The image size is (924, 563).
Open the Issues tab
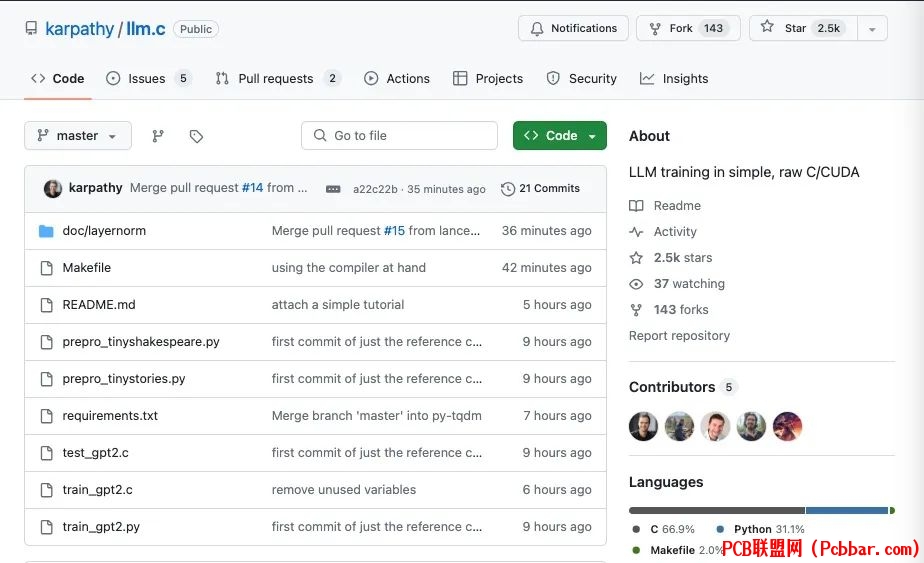(148, 78)
